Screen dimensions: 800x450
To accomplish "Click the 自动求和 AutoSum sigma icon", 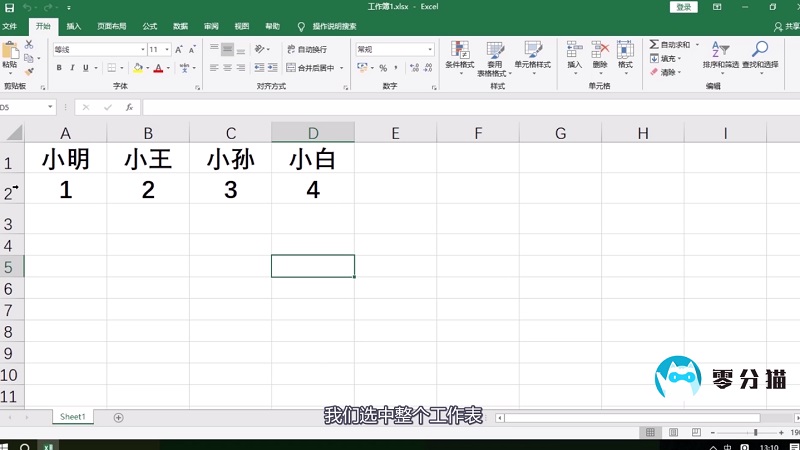I will pos(654,45).
